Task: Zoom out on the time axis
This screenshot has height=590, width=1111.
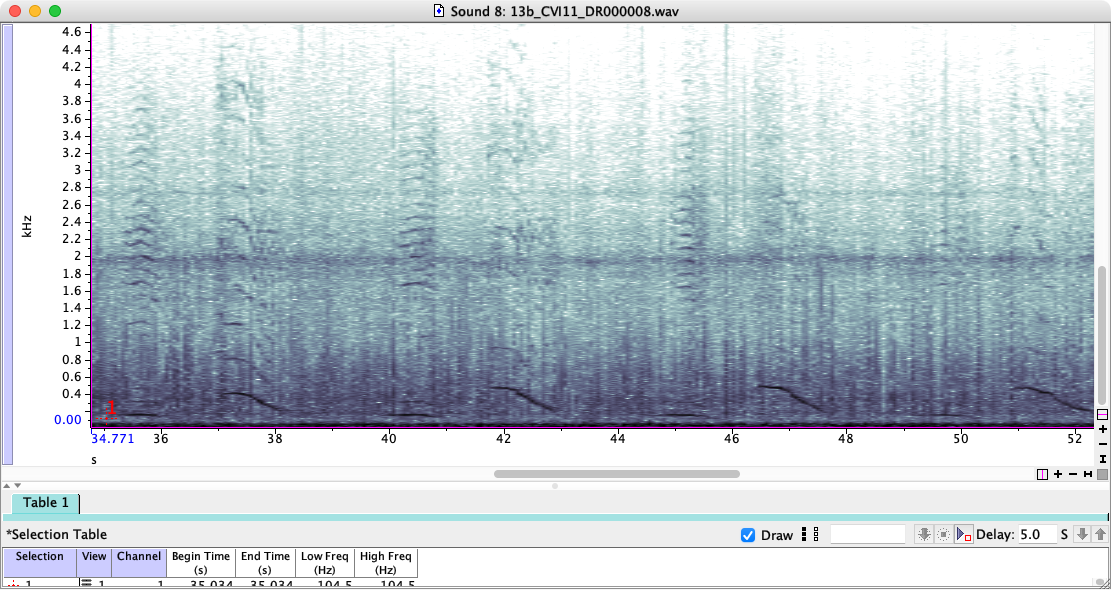Action: tap(1073, 474)
